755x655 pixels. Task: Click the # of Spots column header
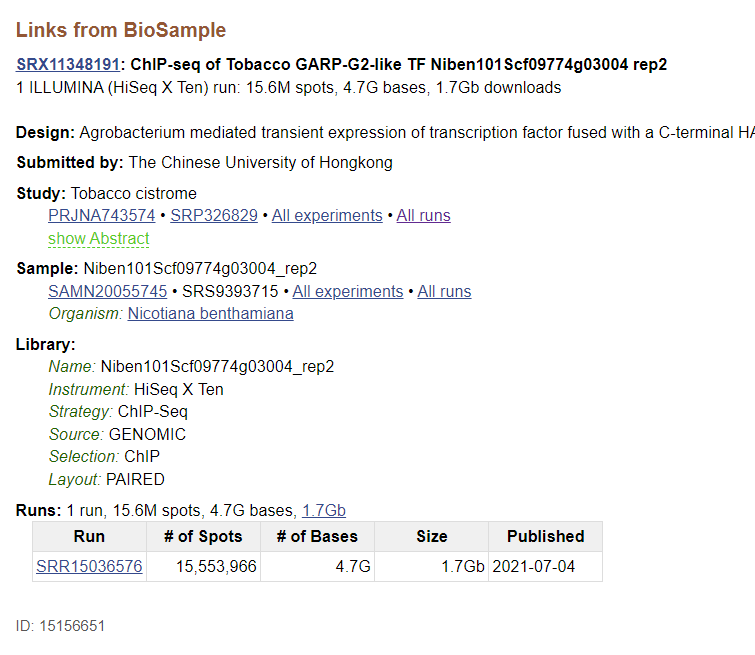(204, 536)
